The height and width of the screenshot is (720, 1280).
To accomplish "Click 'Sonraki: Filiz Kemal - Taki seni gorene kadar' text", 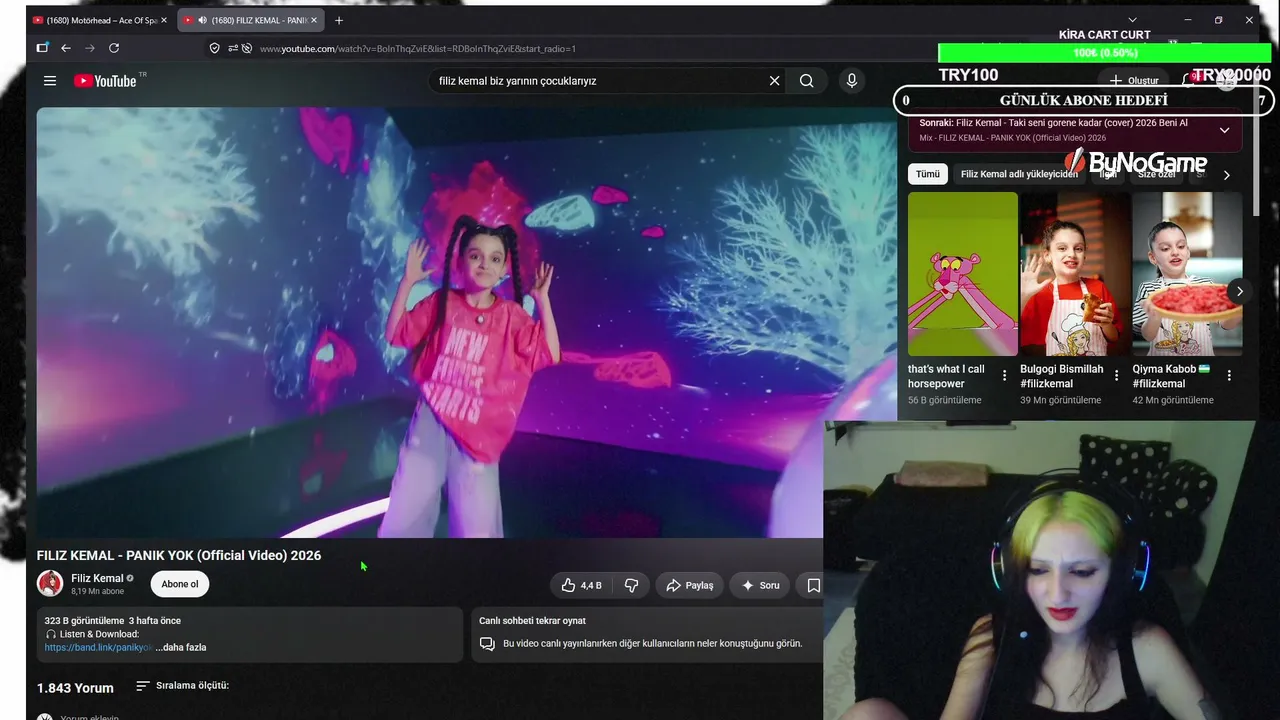I will coord(1053,123).
